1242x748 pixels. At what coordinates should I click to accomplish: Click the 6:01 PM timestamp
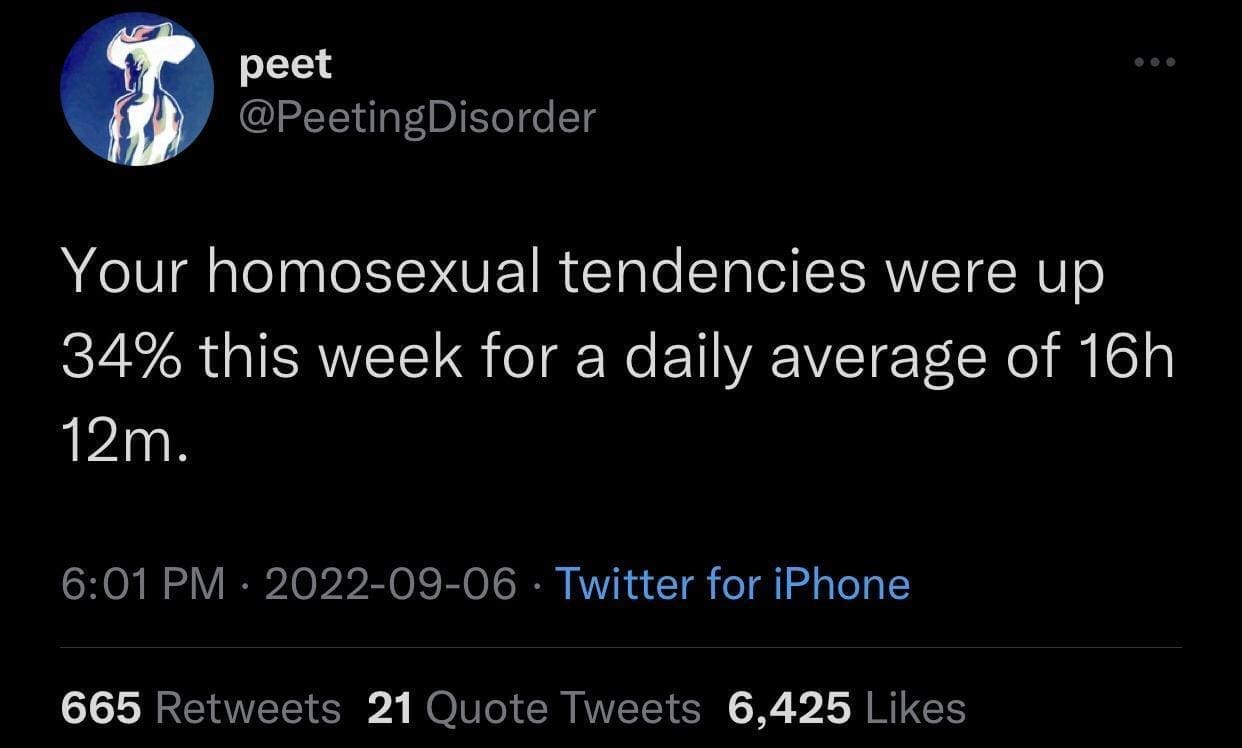point(144,583)
